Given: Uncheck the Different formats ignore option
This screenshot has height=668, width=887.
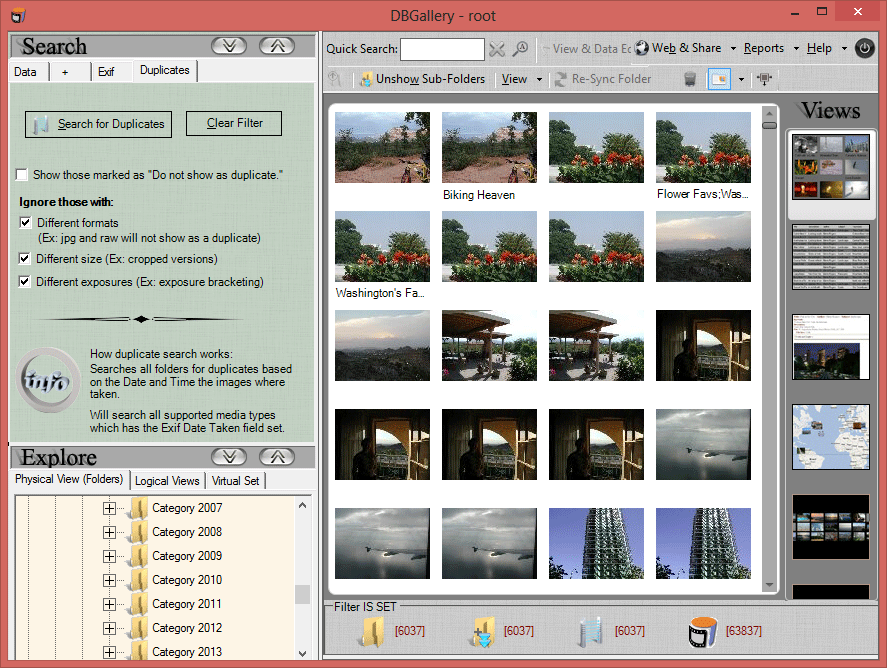Looking at the screenshot, I should pos(25,222).
